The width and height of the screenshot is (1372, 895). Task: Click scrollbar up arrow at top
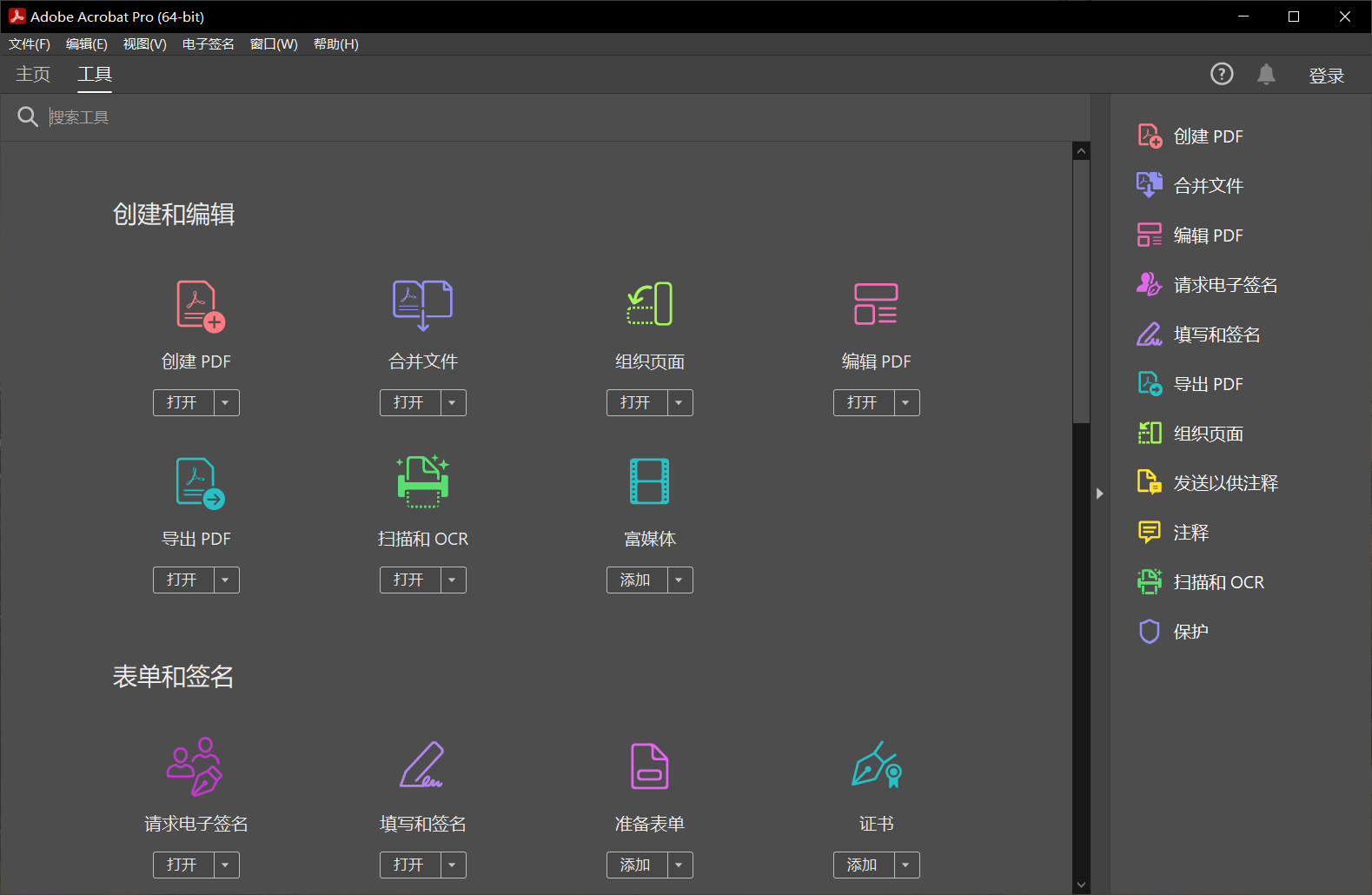[x=1081, y=151]
